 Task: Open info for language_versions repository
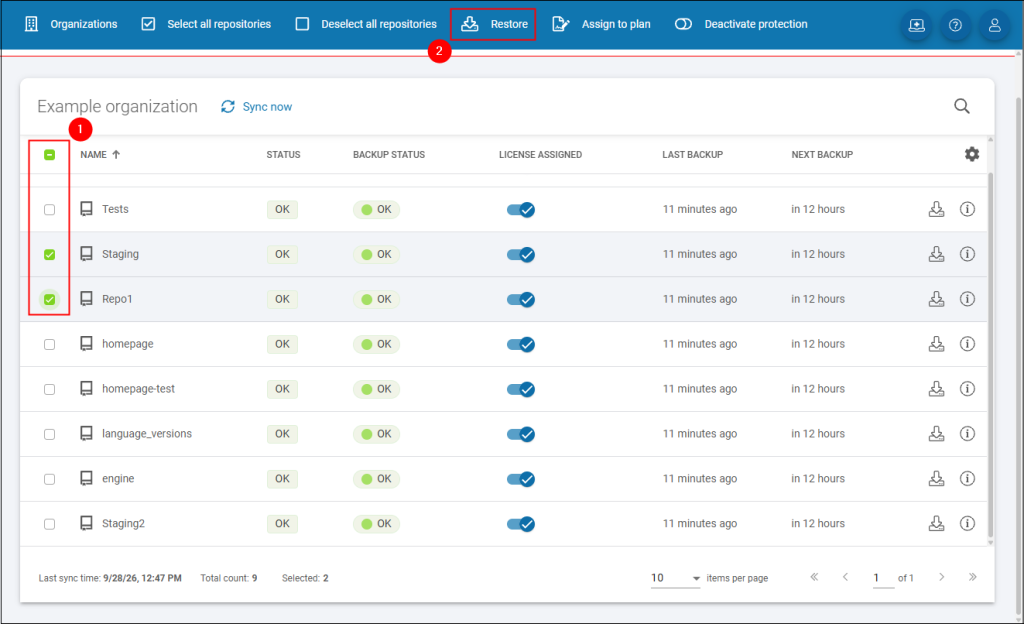point(967,434)
